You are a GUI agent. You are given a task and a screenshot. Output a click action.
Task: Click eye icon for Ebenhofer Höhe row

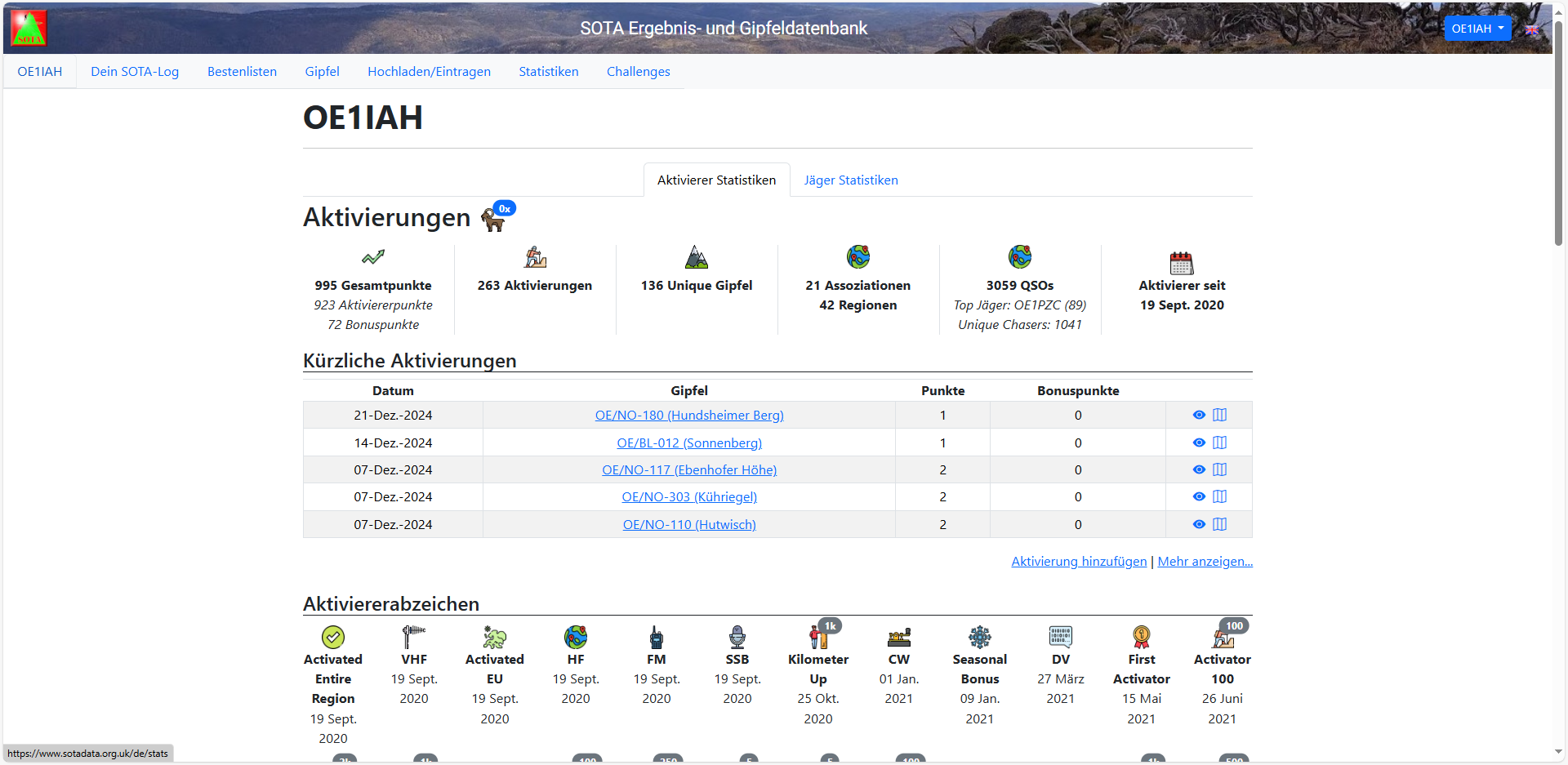point(1198,469)
